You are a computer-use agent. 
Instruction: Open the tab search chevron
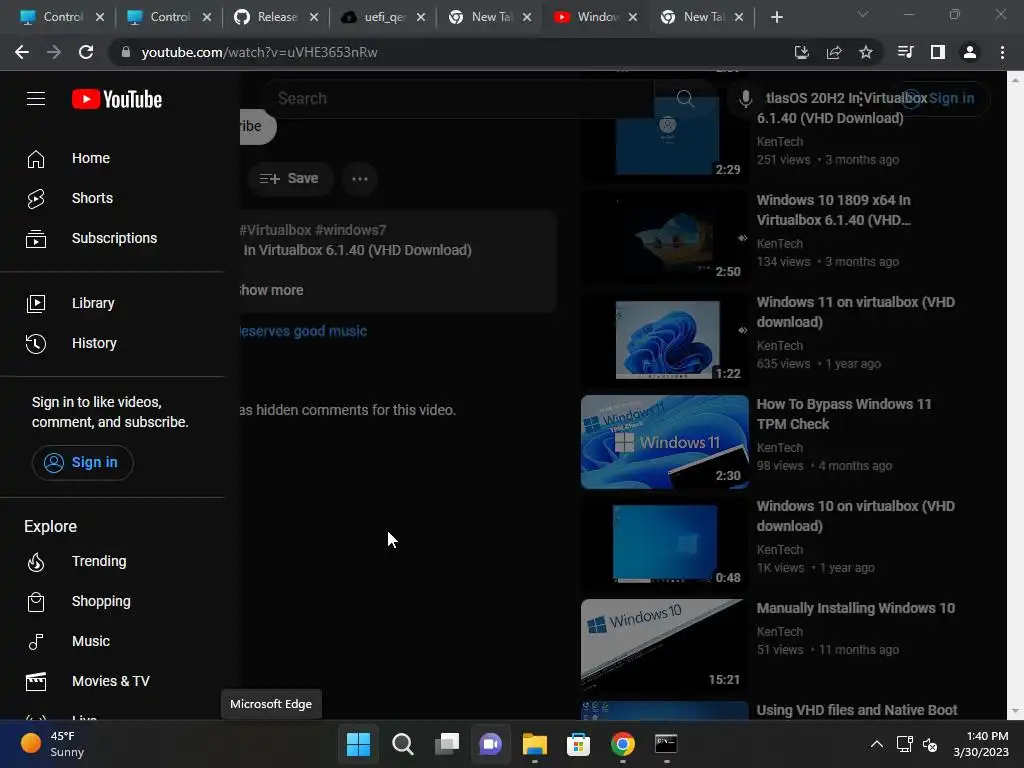pos(863,14)
